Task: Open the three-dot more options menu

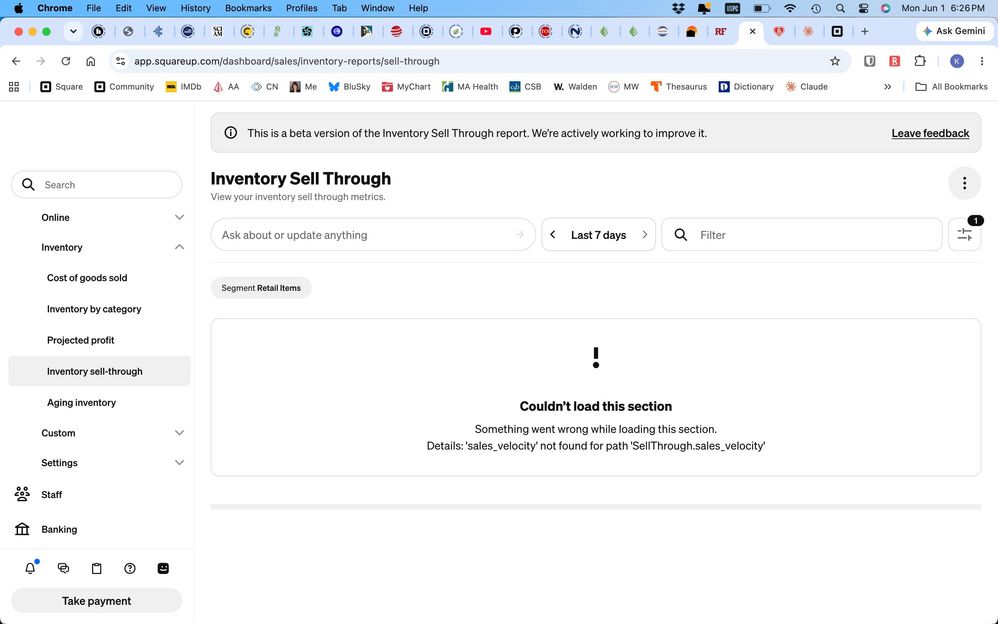Action: click(964, 183)
